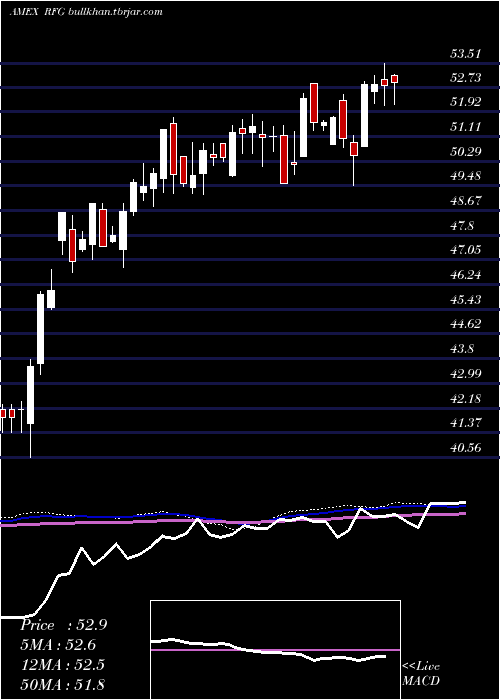The image size is (500, 700).
Task: Click the 40.56 price axis label
Action: coord(466,447)
